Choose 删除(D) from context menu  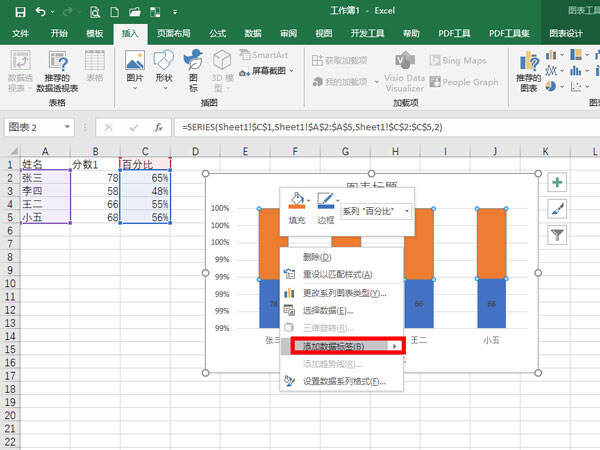click(341, 257)
